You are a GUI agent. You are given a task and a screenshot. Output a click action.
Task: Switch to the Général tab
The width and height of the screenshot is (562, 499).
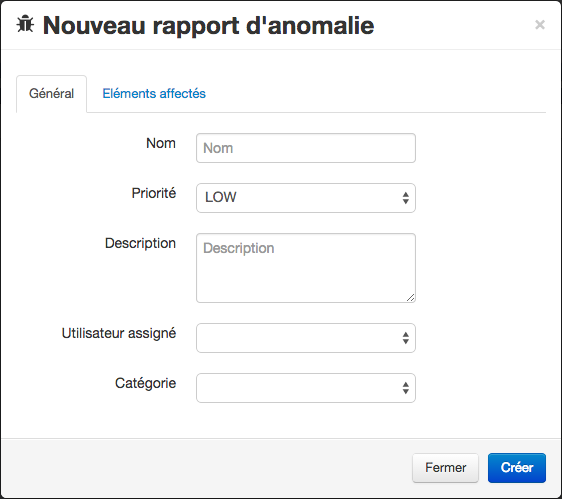[51, 94]
